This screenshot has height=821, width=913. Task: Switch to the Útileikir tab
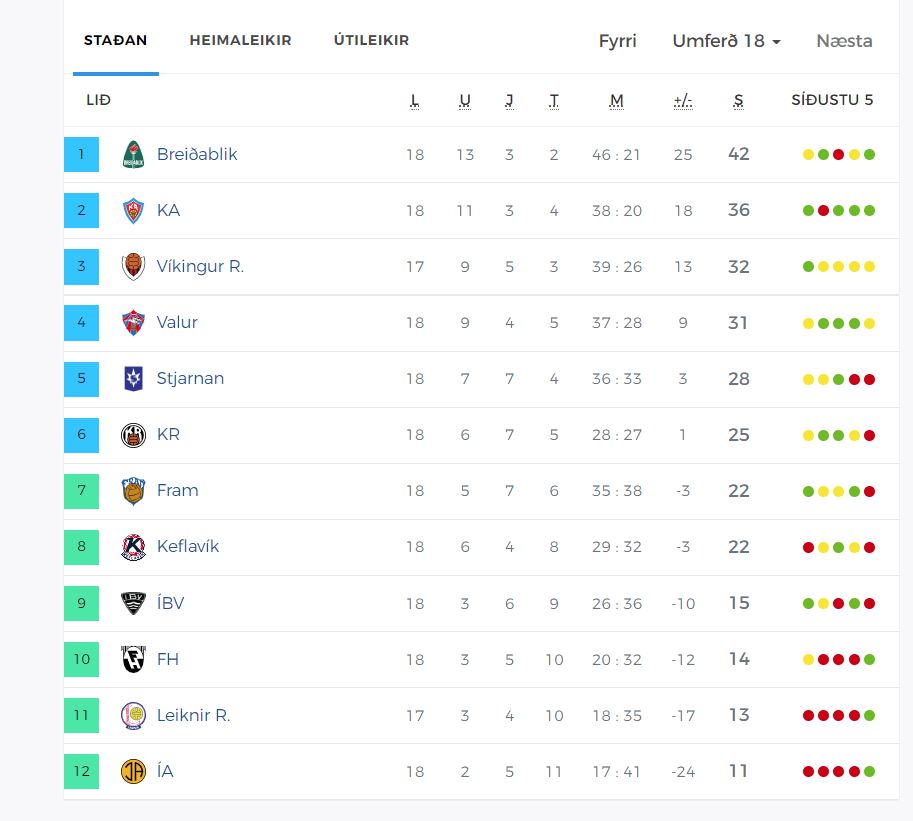[x=371, y=41]
